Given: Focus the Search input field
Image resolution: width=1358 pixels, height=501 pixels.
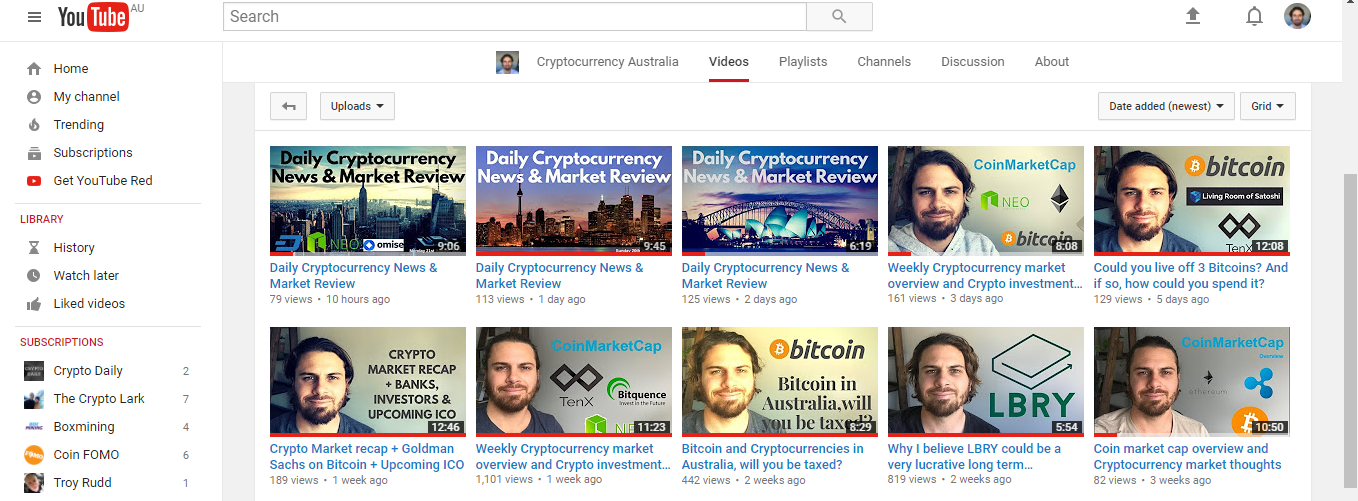Looking at the screenshot, I should tap(515, 16).
